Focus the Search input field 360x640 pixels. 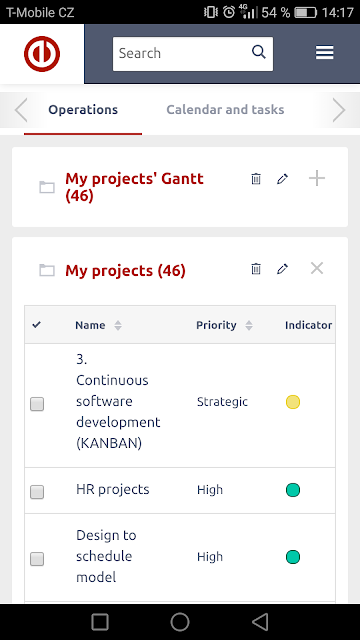pos(184,53)
